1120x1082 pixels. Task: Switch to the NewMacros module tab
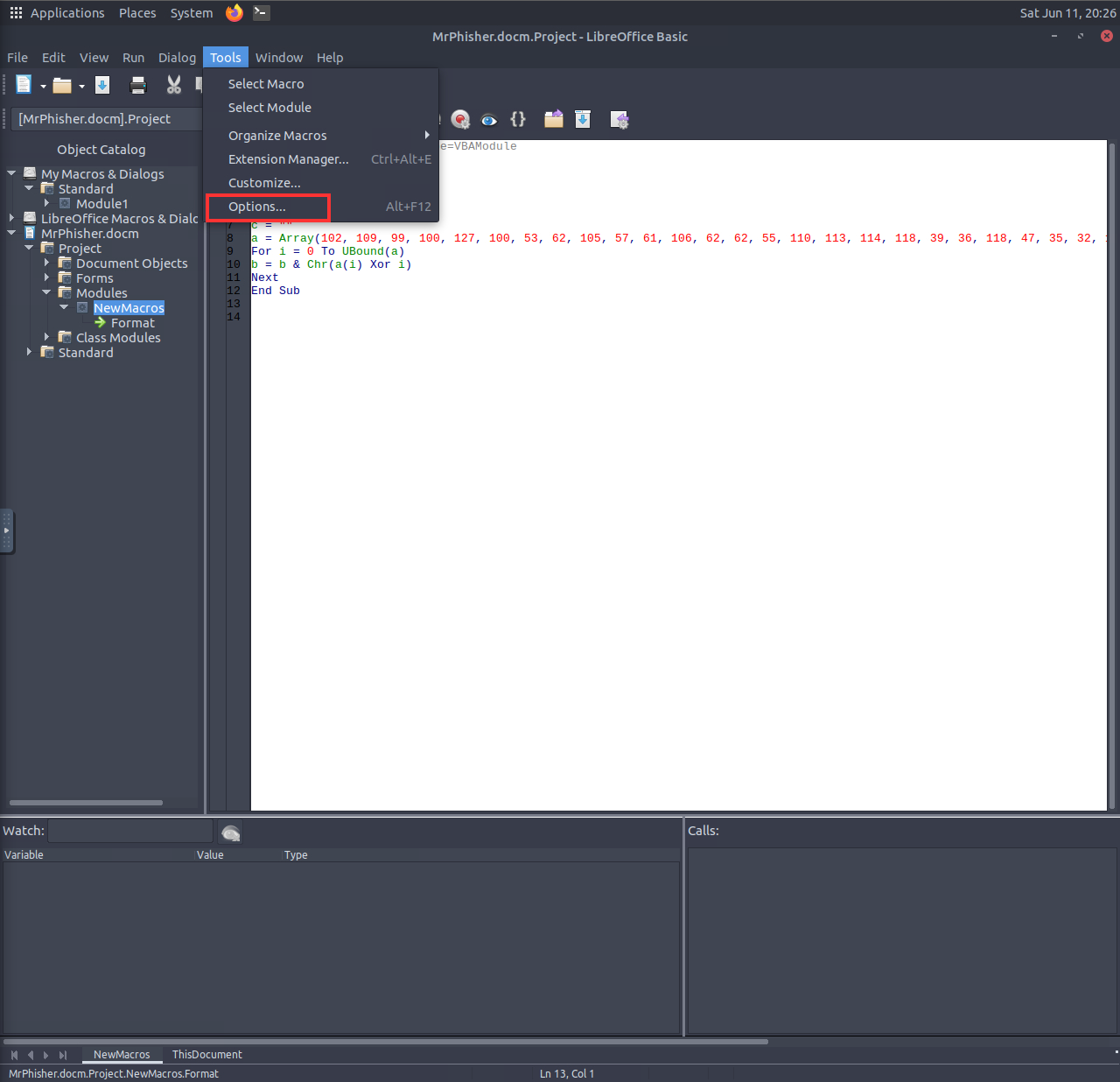[122, 1055]
